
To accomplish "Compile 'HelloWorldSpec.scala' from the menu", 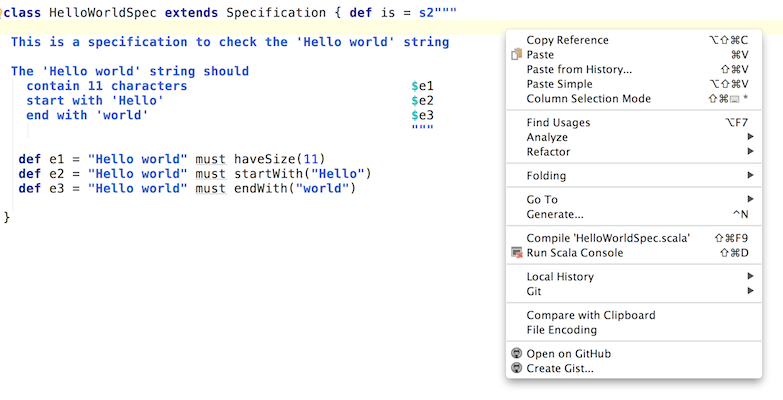I will (607, 238).
